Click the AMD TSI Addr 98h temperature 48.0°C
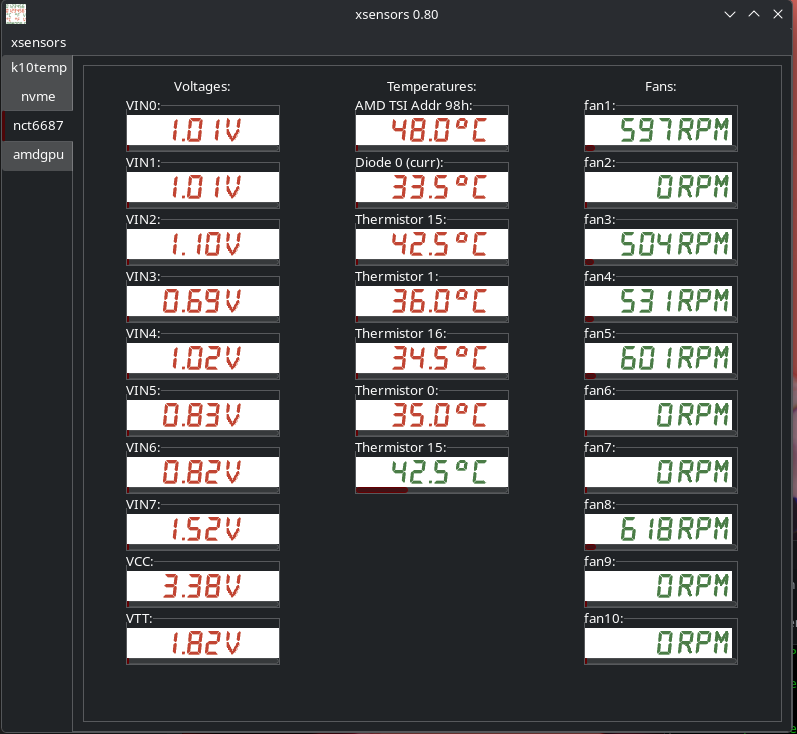 pyautogui.click(x=432, y=130)
